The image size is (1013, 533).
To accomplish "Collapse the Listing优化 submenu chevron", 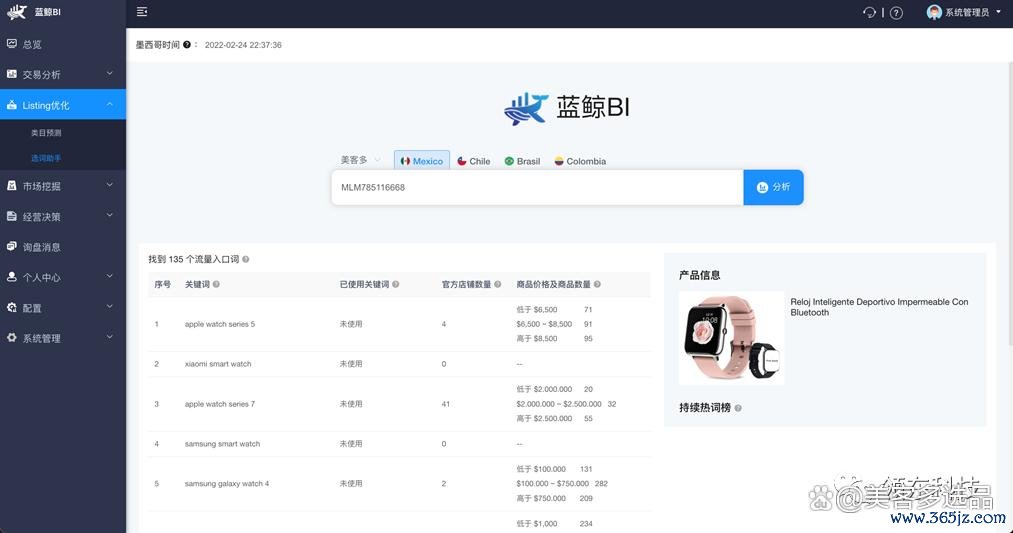I will coord(110,104).
